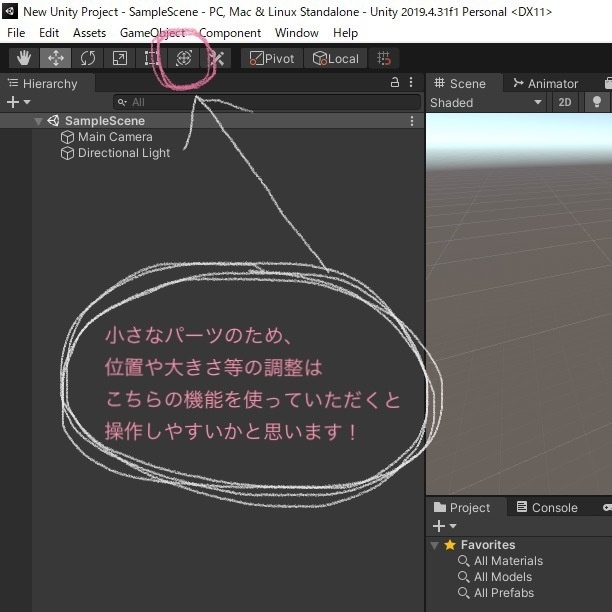Open the File menu
The height and width of the screenshot is (612, 612).
click(x=16, y=33)
